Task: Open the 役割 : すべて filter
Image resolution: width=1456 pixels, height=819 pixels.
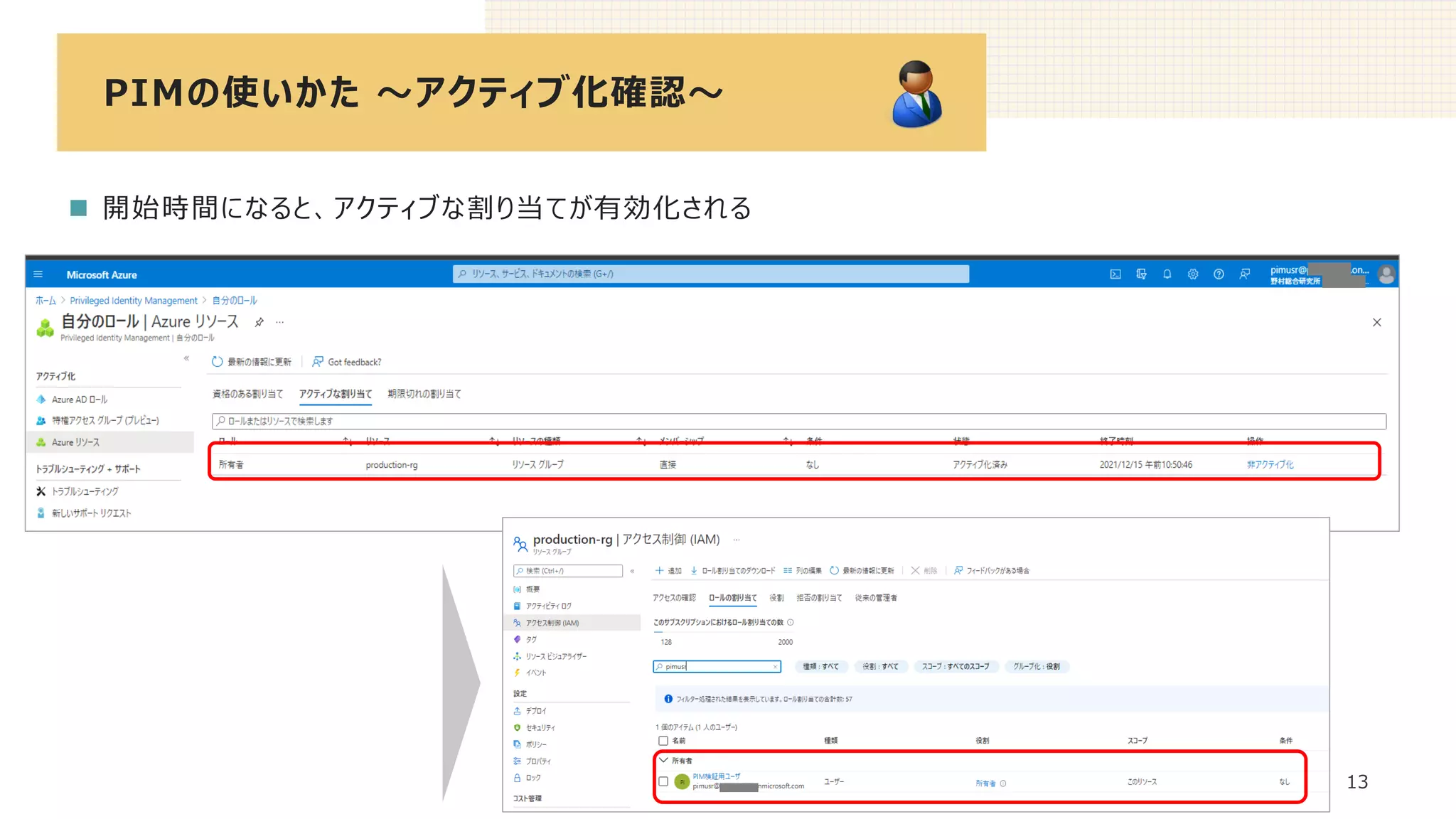Action: [881, 667]
